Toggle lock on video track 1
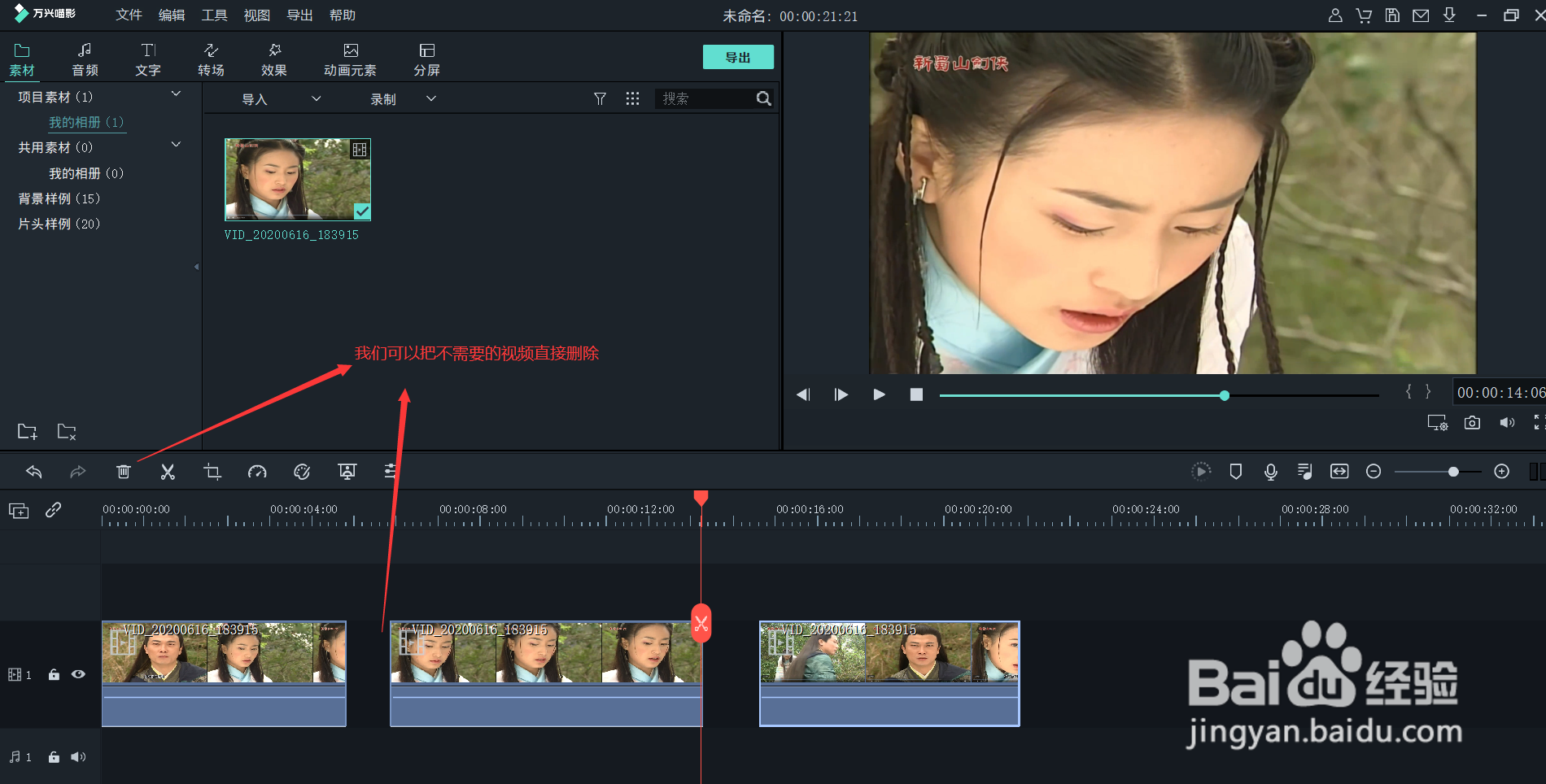The image size is (1546, 784). click(54, 674)
